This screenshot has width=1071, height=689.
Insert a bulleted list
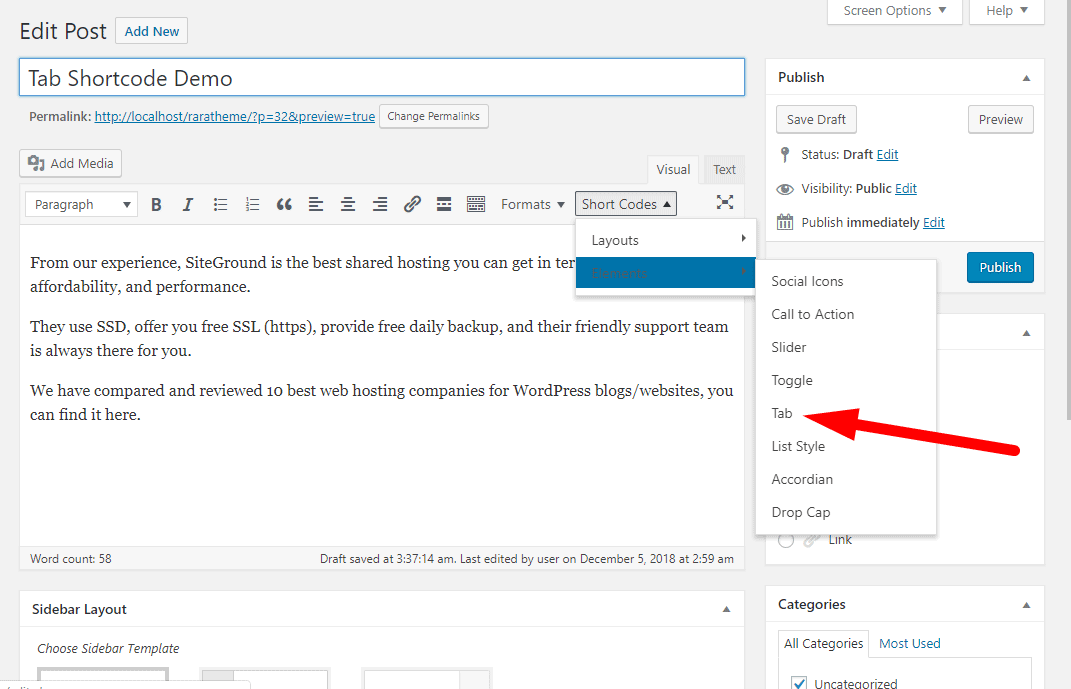[220, 204]
